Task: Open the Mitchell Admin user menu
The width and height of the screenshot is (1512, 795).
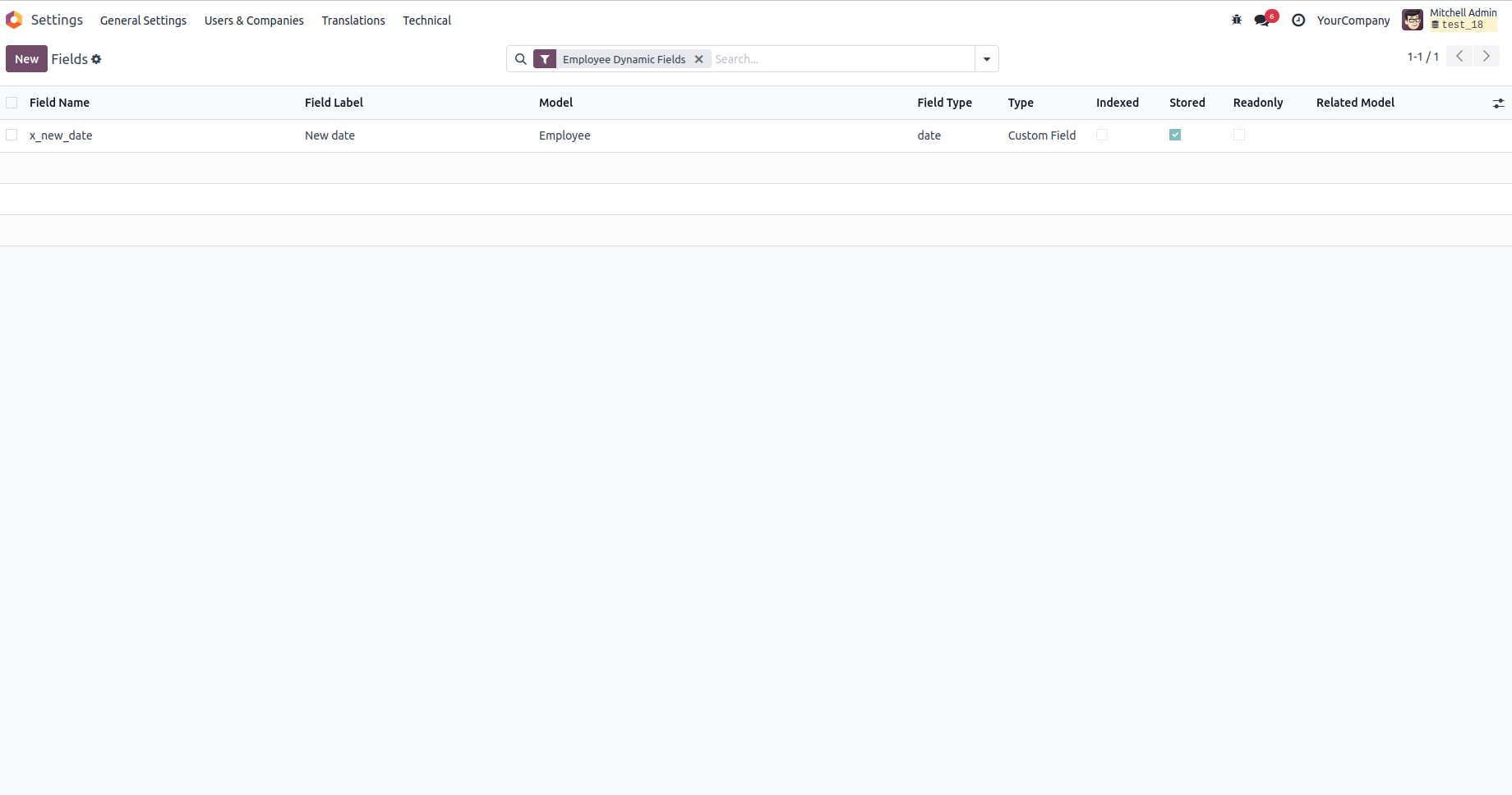Action: point(1451,20)
